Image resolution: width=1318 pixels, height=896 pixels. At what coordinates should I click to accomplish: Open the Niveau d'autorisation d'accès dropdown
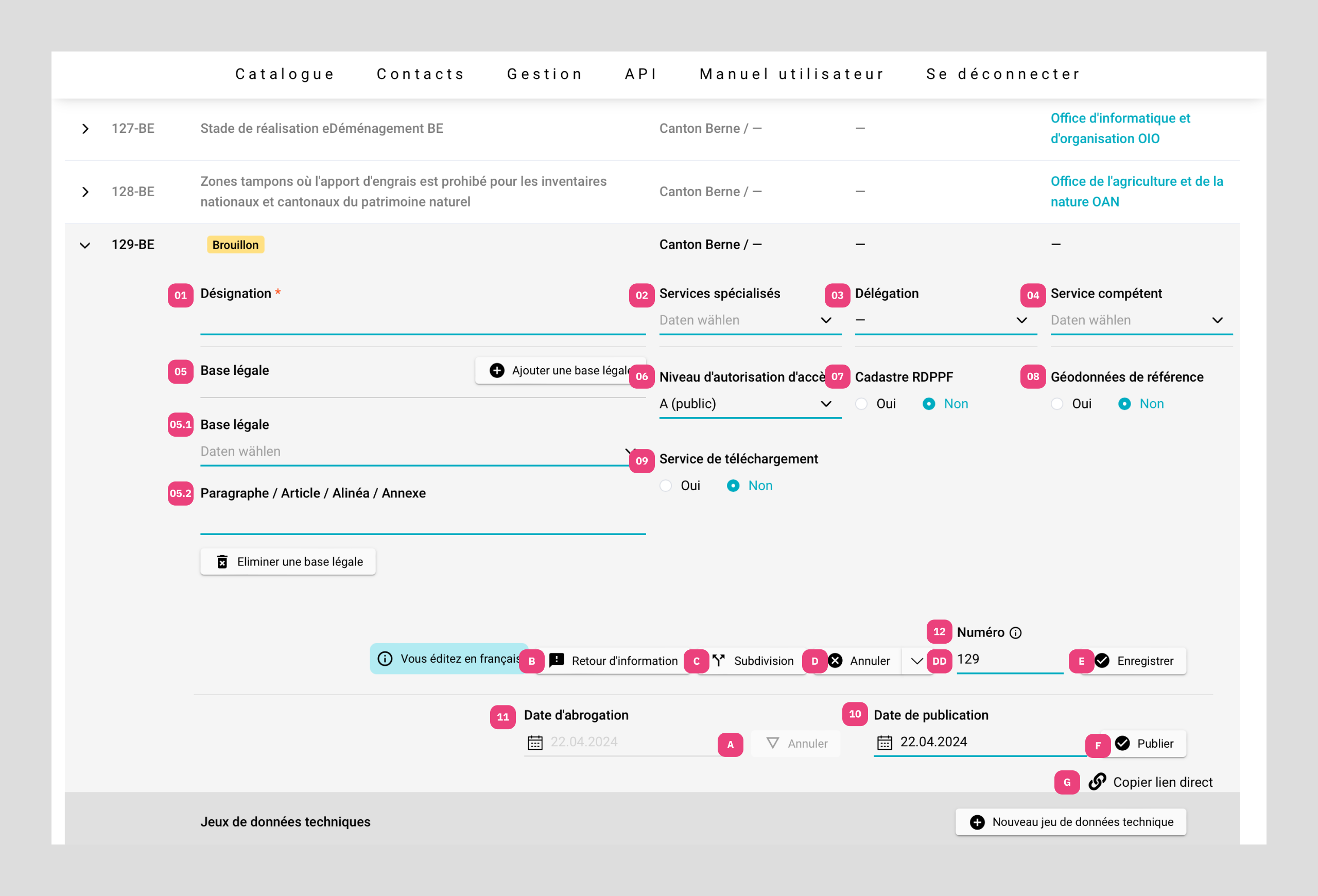[x=749, y=404]
